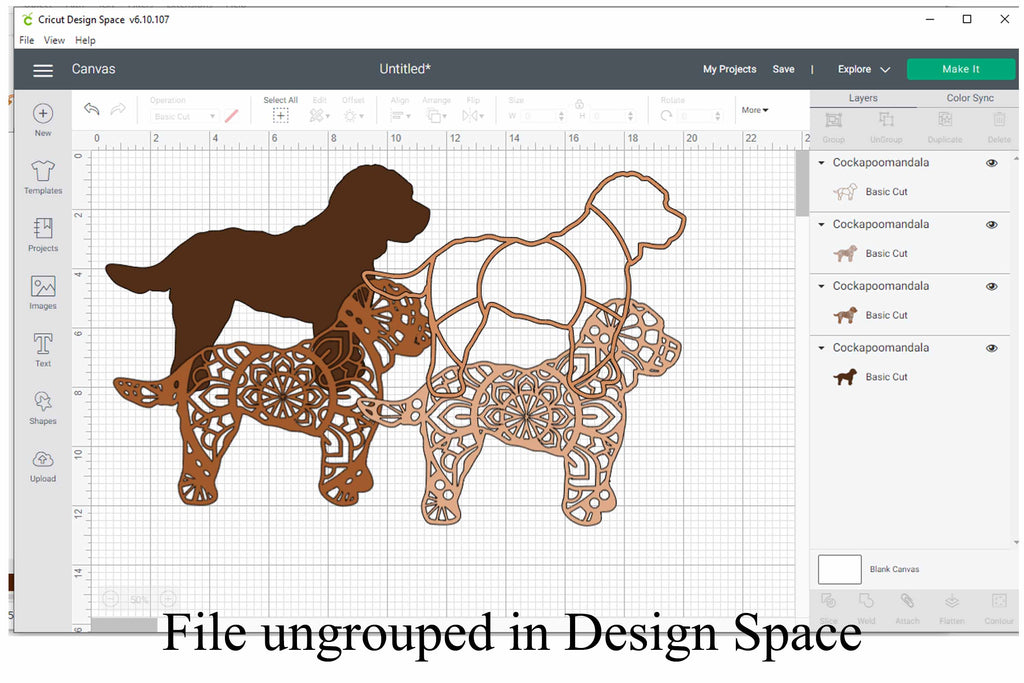Open the File menu
1024x683 pixels.
[27, 40]
